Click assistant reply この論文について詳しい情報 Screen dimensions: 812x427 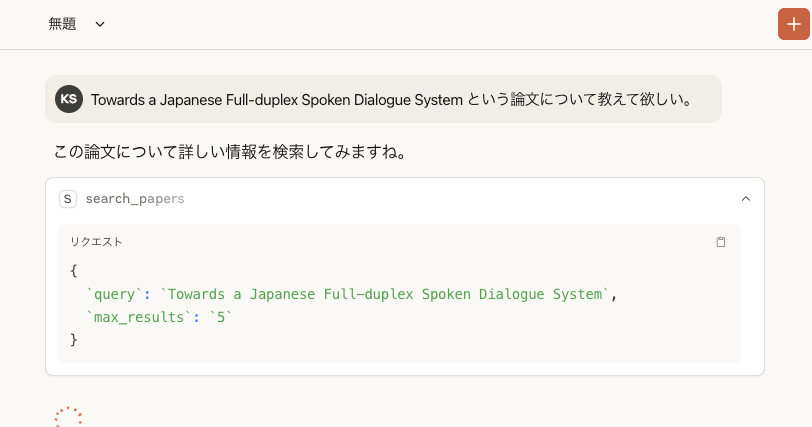point(230,152)
